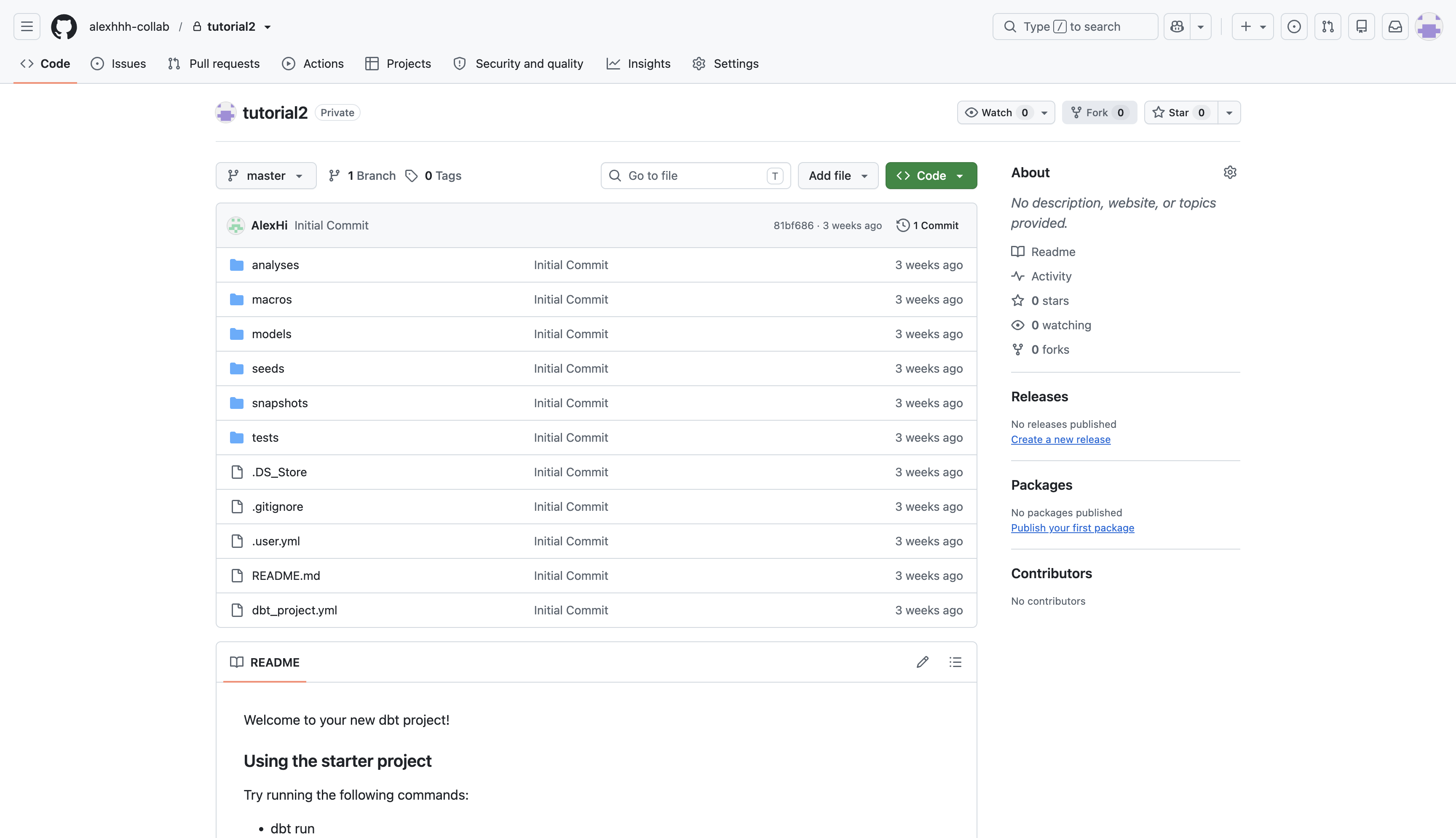The width and height of the screenshot is (1456, 838).
Task: View the 0 watching link
Action: pyautogui.click(x=1051, y=325)
